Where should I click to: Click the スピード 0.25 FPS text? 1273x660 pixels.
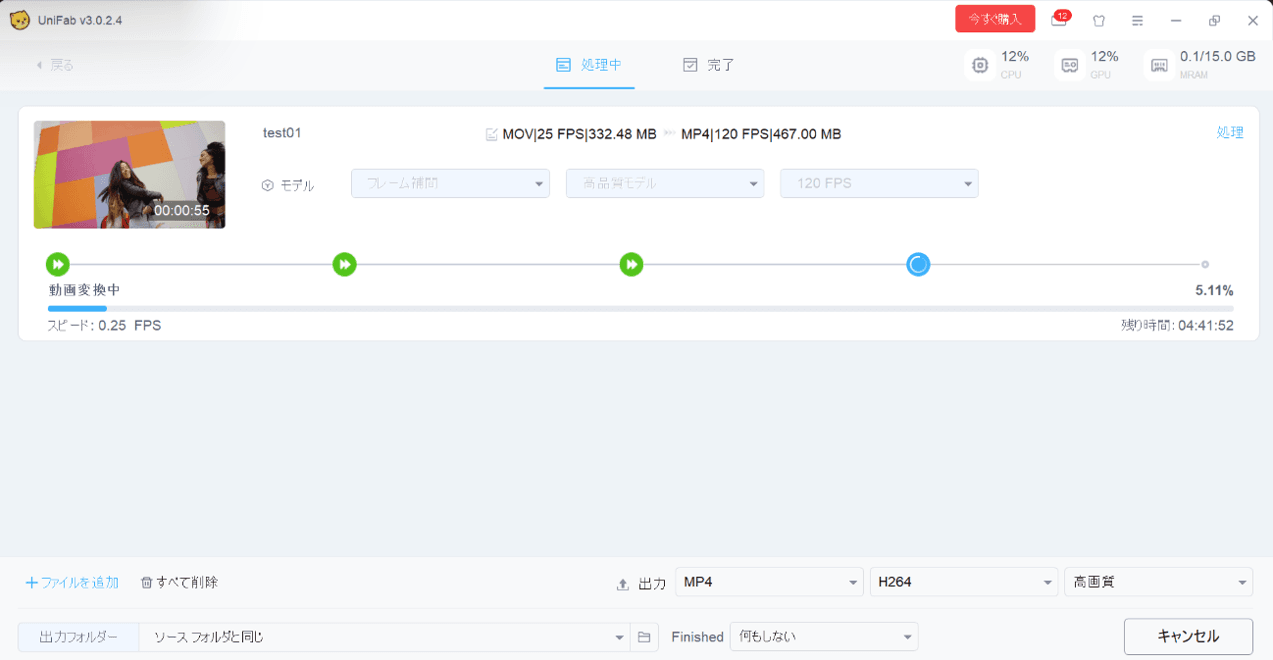(104, 325)
